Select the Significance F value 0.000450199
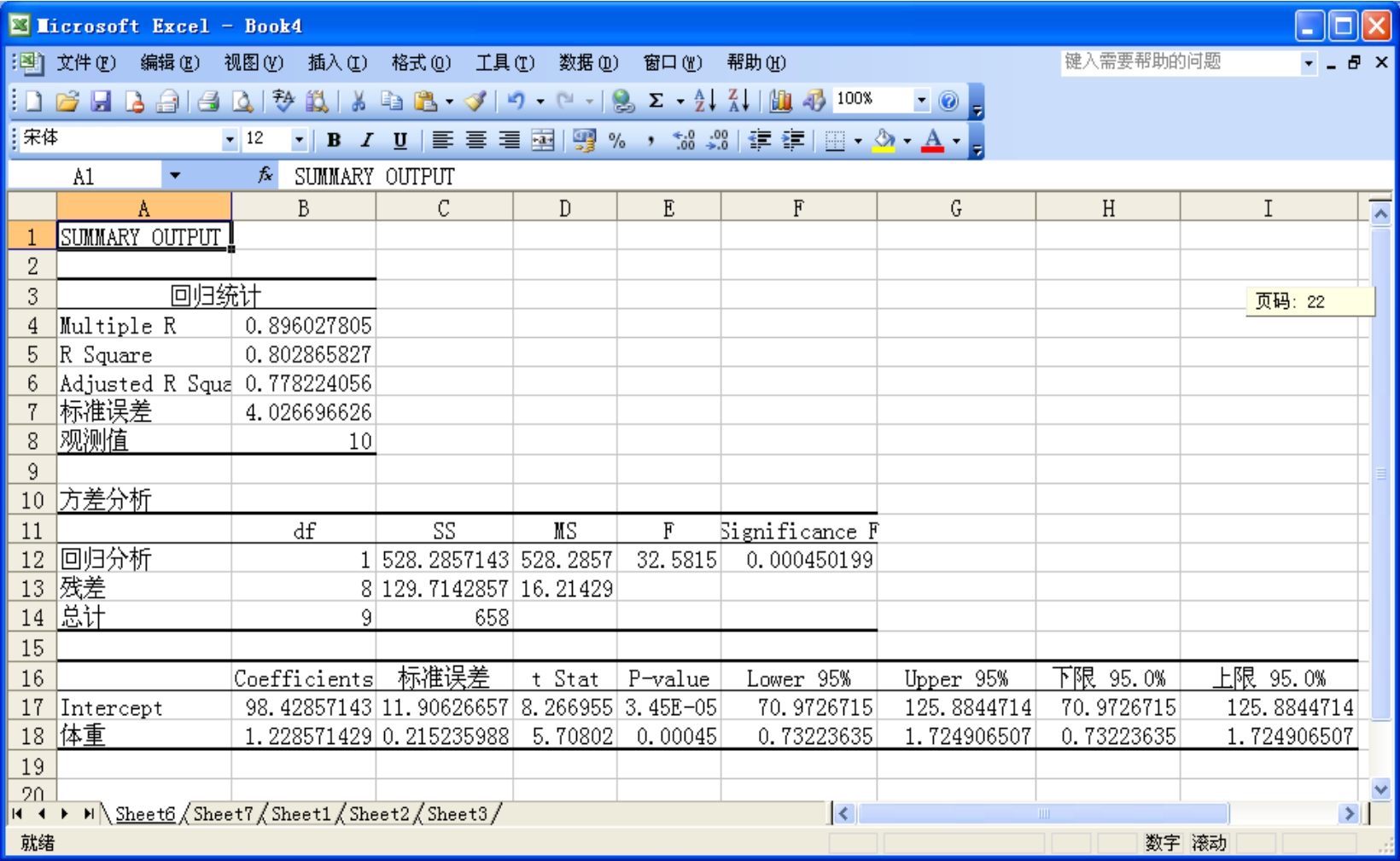 pos(799,560)
